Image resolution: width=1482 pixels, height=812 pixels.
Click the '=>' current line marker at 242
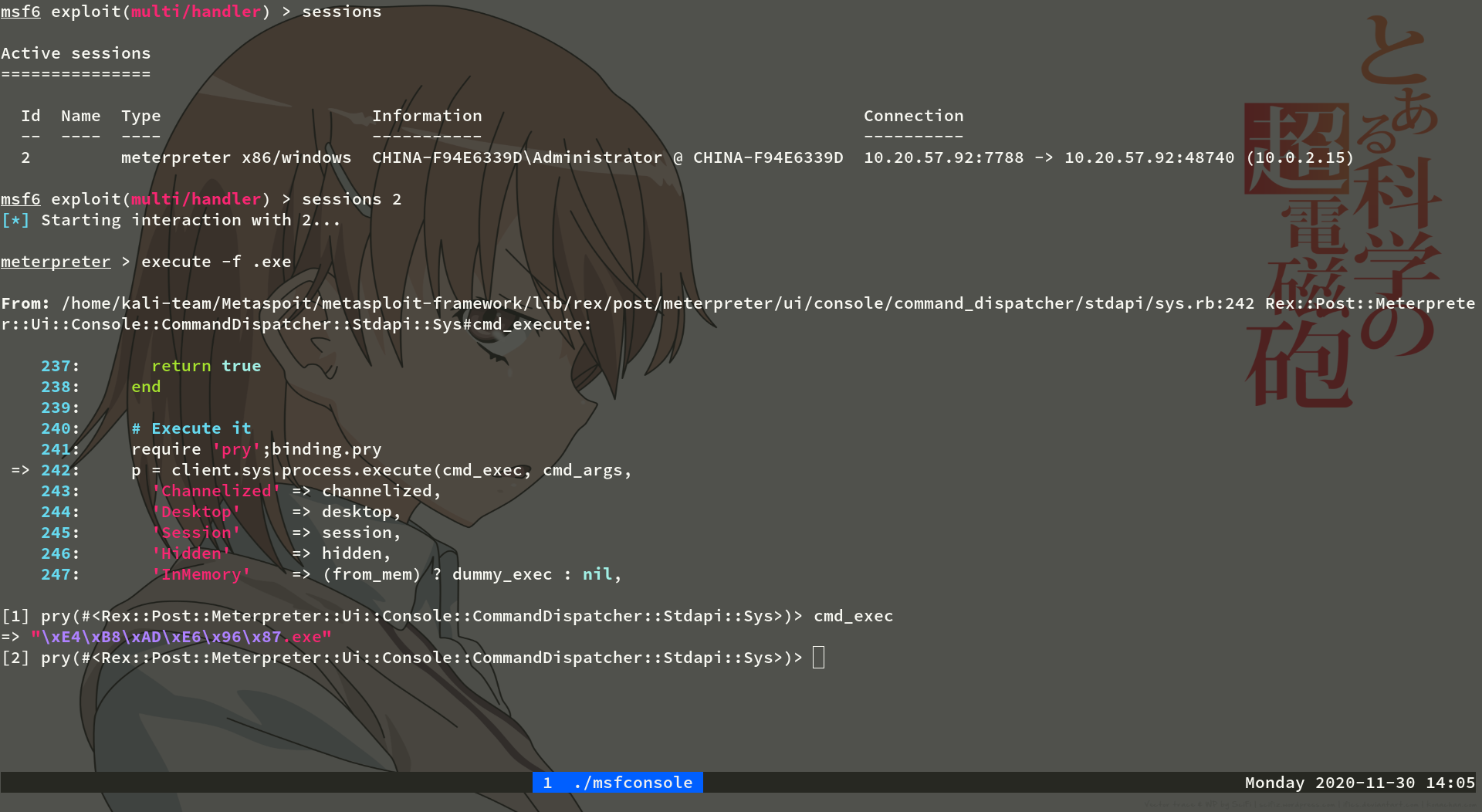point(20,470)
